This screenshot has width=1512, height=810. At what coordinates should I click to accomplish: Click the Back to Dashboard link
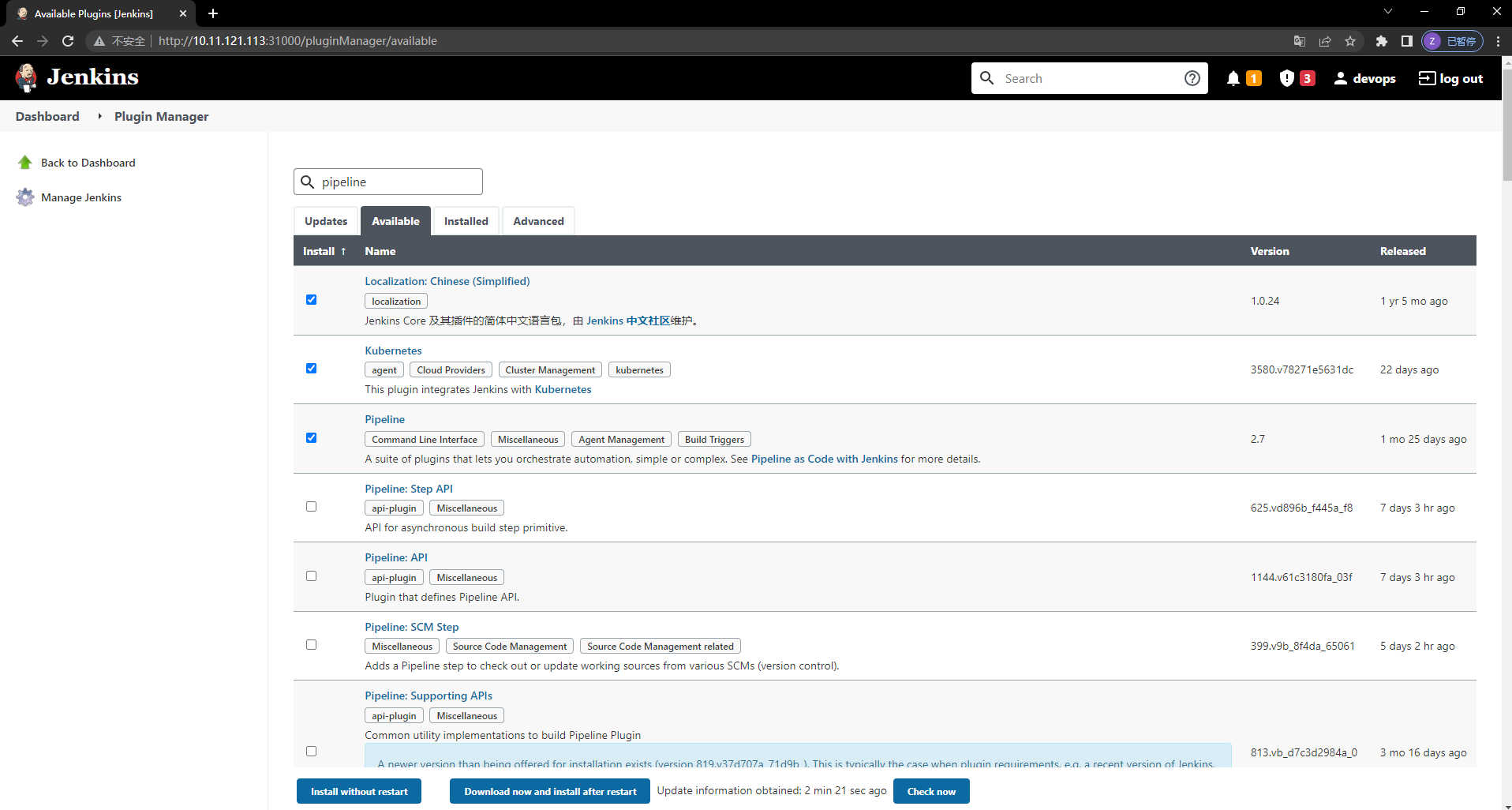(x=88, y=163)
